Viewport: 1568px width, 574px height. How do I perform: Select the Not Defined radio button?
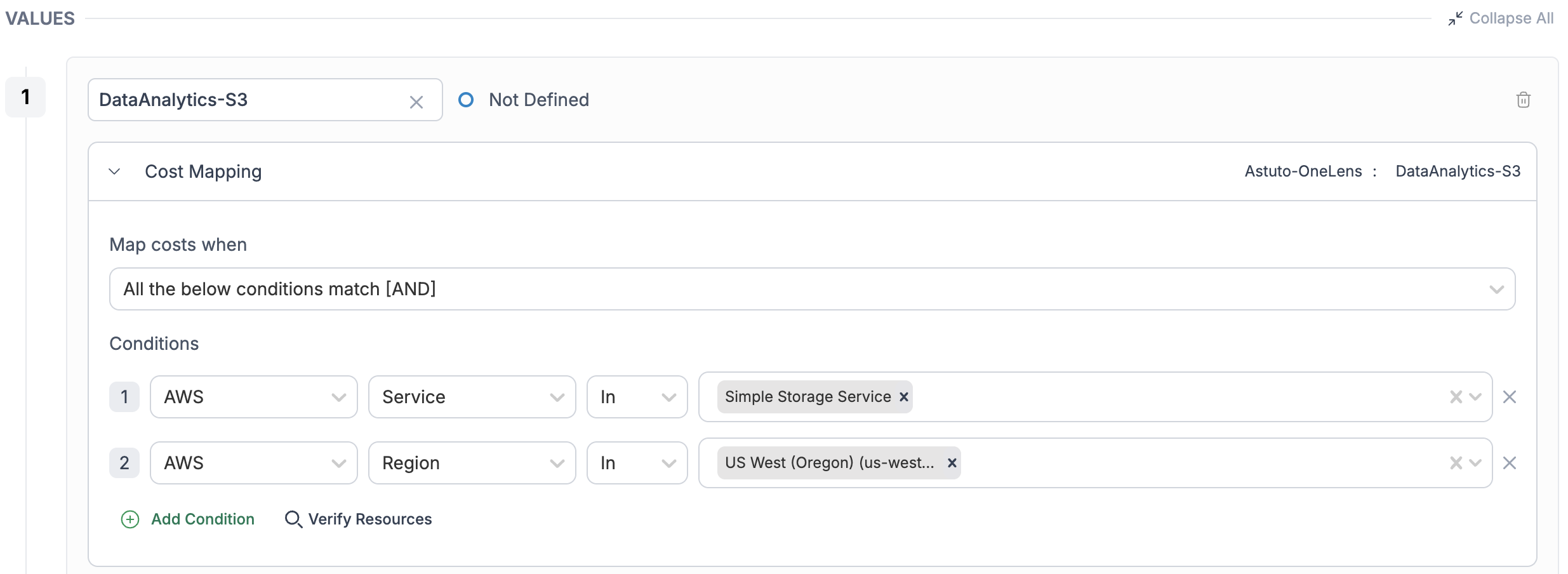[466, 100]
